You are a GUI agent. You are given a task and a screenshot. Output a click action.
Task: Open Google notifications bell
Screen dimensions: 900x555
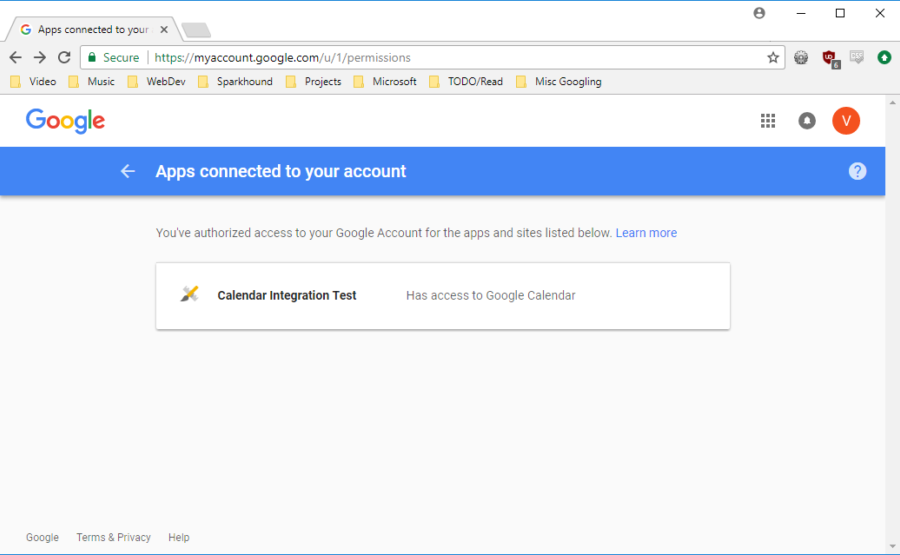806,121
